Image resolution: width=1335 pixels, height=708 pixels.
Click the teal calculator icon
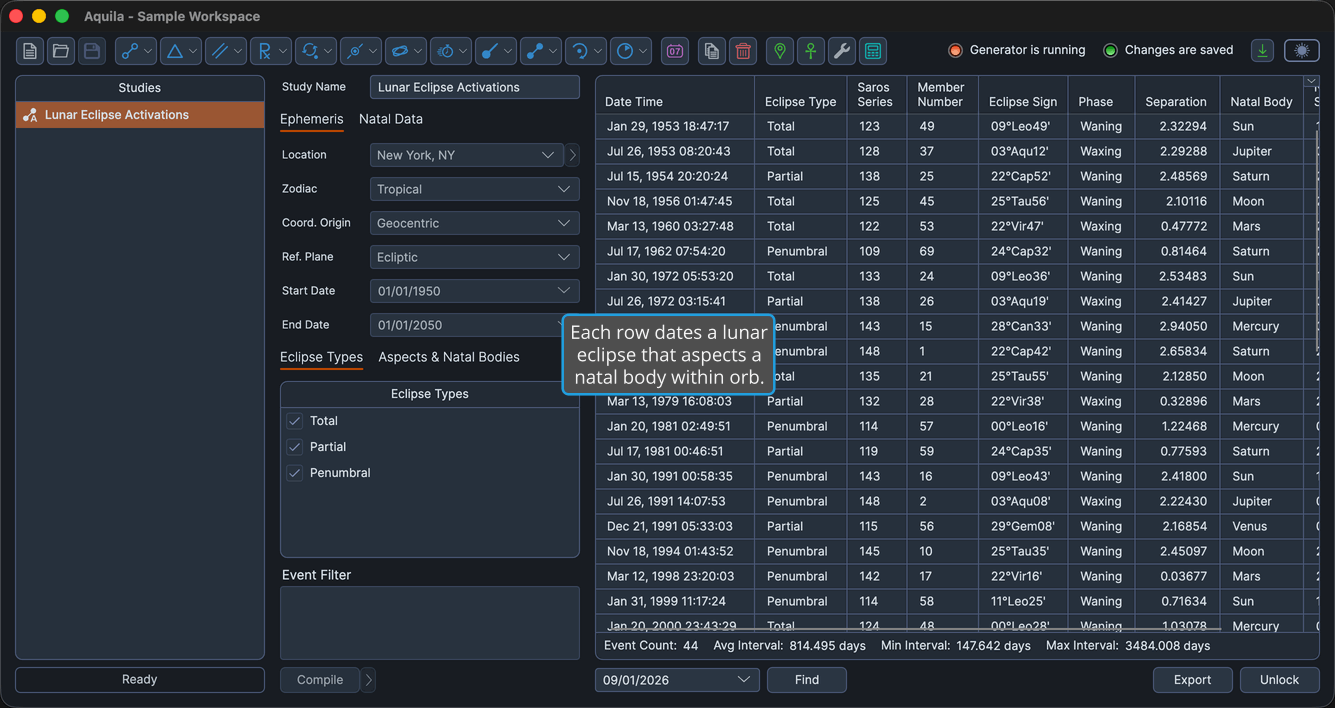873,51
